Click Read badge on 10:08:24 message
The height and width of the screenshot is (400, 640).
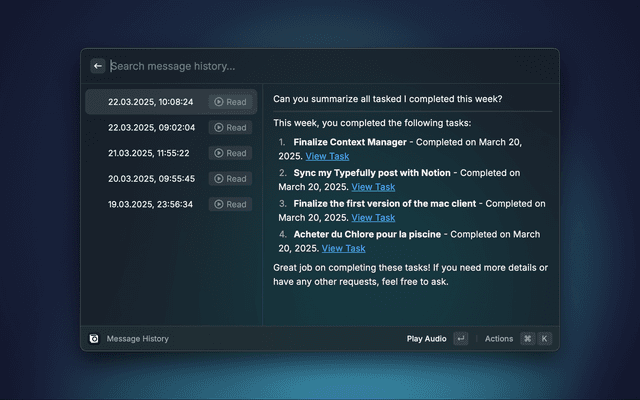230,102
